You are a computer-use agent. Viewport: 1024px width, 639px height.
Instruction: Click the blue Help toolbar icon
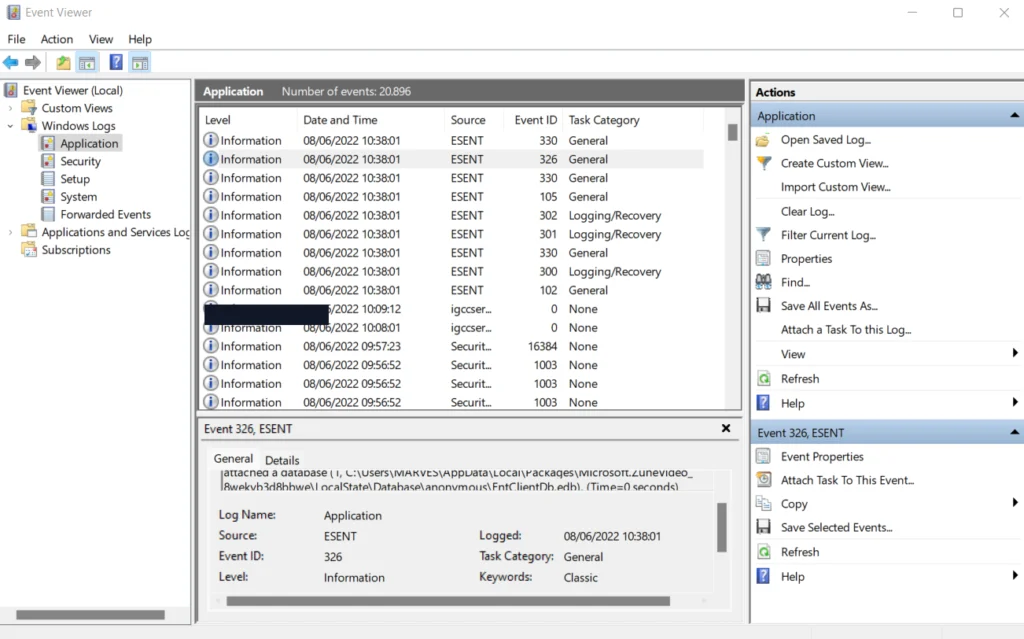pyautogui.click(x=116, y=63)
